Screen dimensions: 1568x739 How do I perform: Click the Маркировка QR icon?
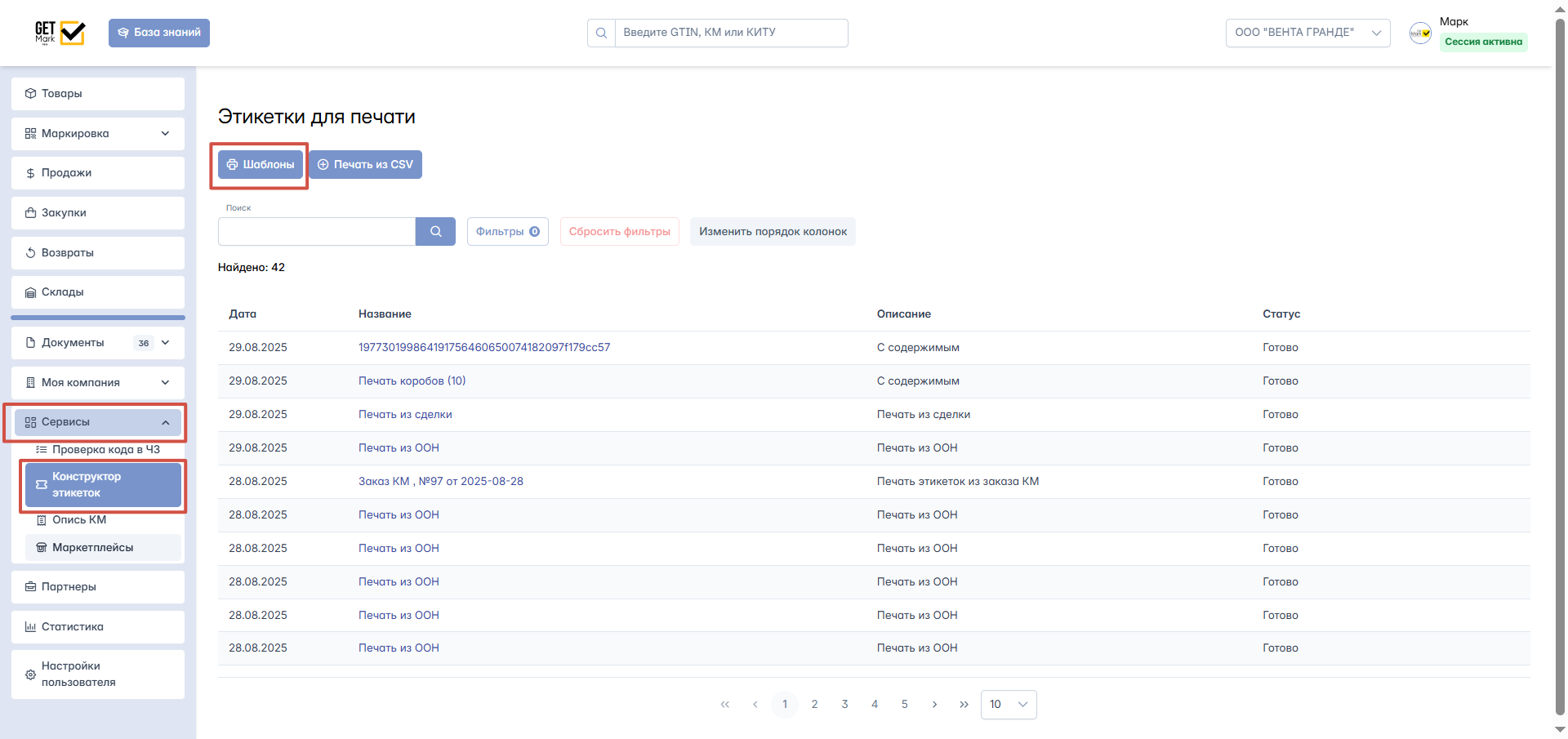click(x=30, y=134)
